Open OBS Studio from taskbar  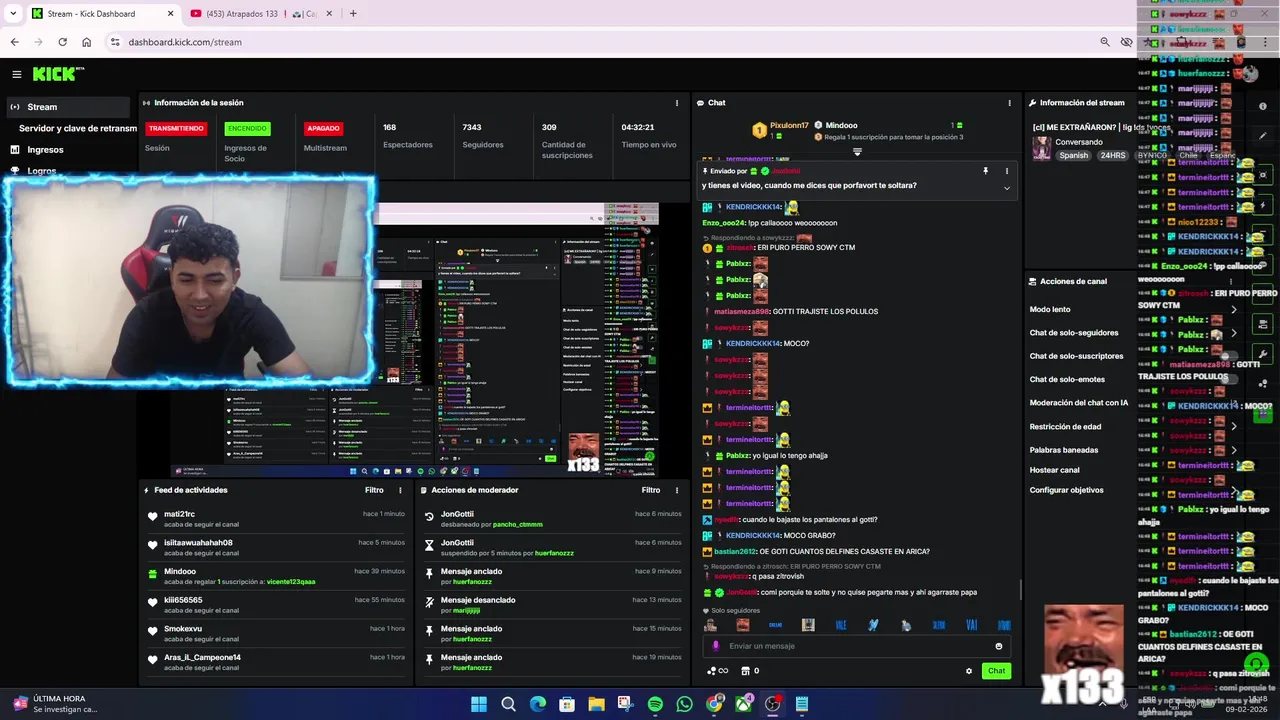pyautogui.click(x=772, y=704)
